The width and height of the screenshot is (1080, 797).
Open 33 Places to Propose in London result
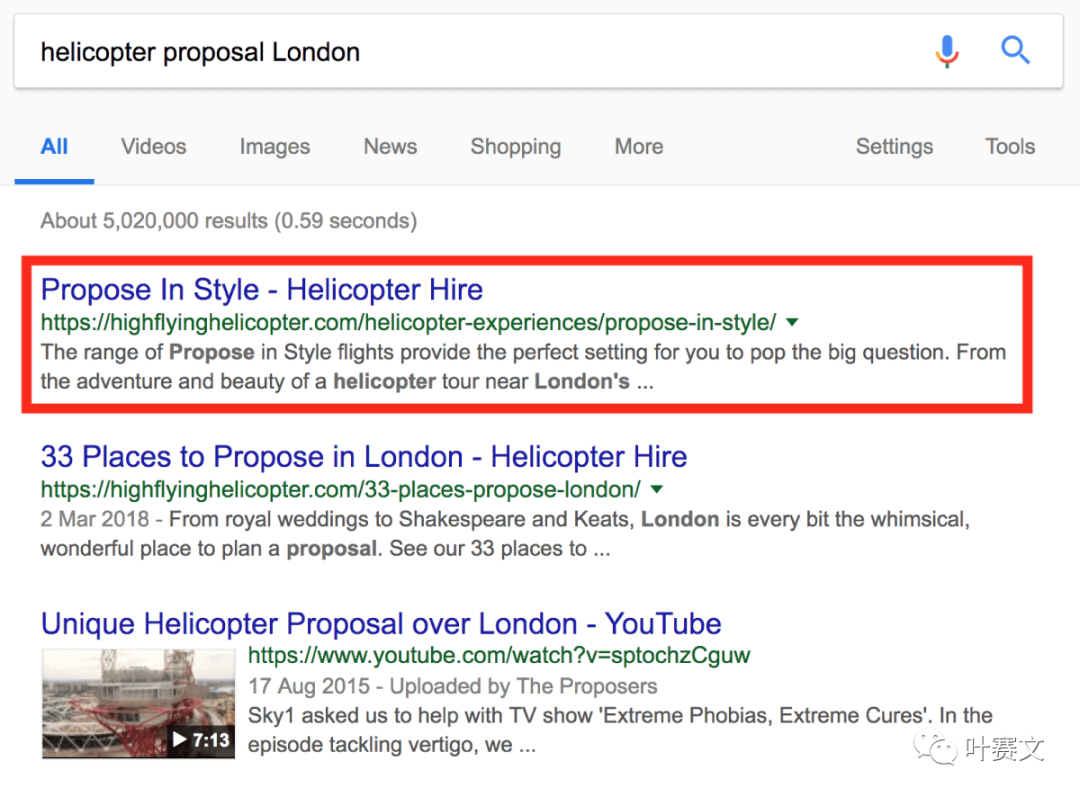364,457
